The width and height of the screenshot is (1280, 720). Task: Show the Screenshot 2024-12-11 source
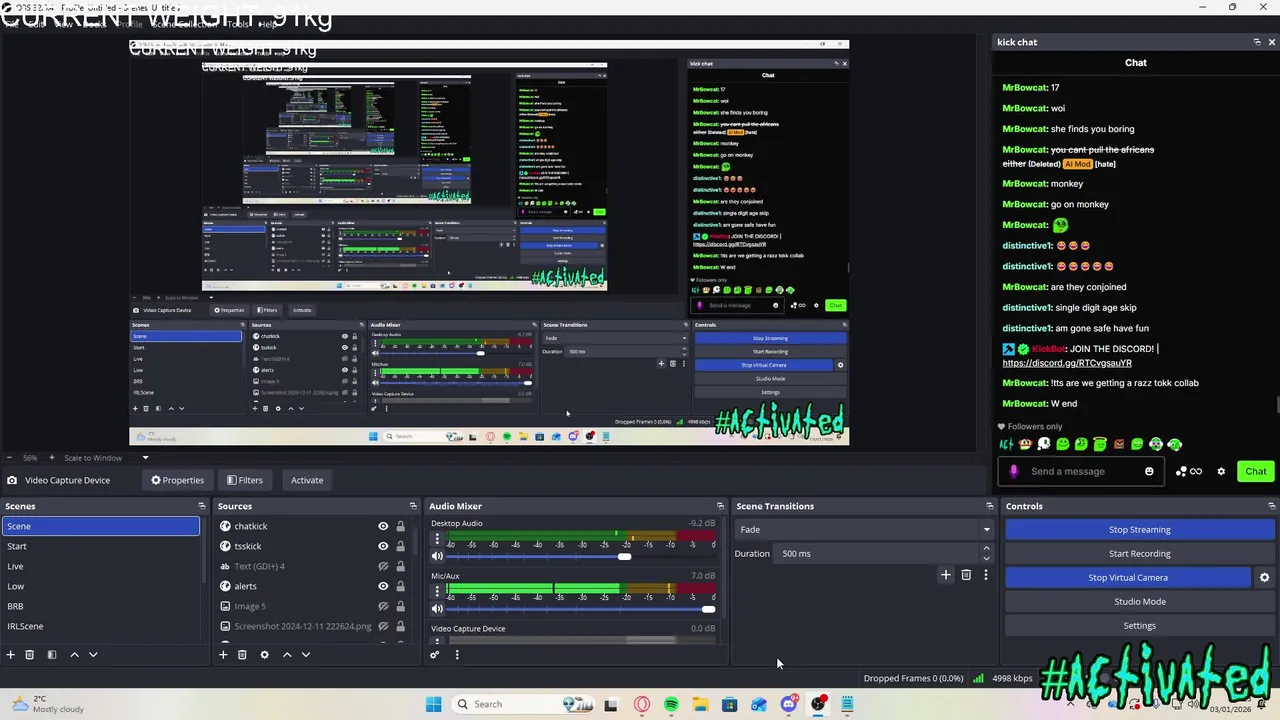[x=383, y=626]
